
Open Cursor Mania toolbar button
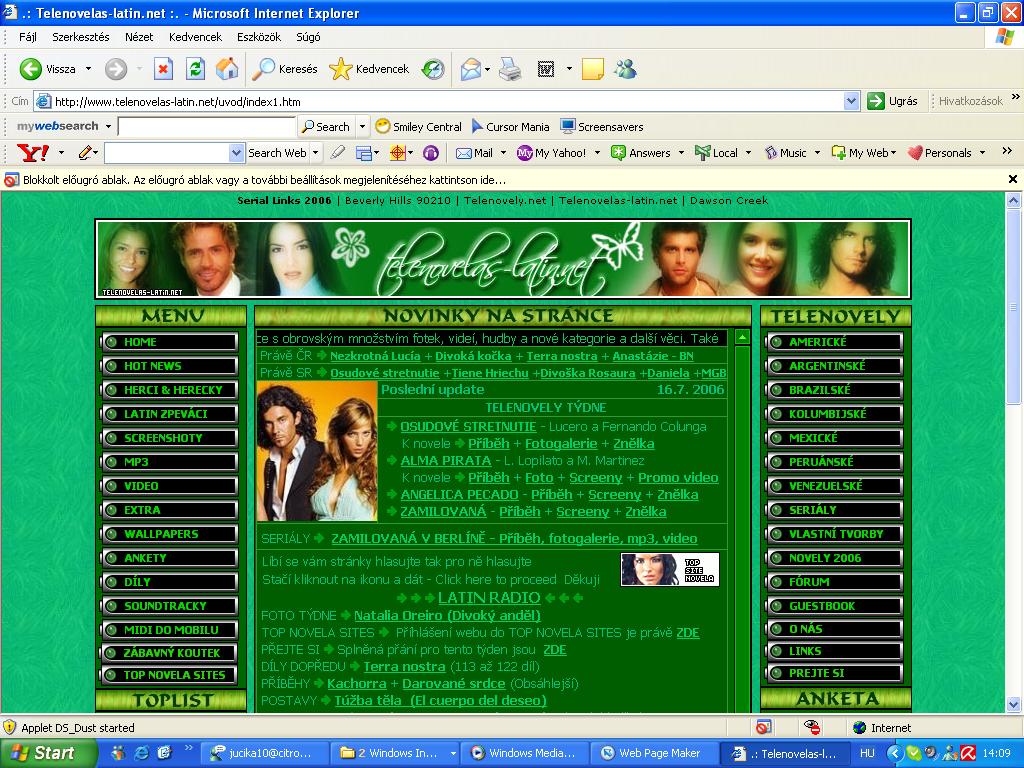tap(511, 127)
